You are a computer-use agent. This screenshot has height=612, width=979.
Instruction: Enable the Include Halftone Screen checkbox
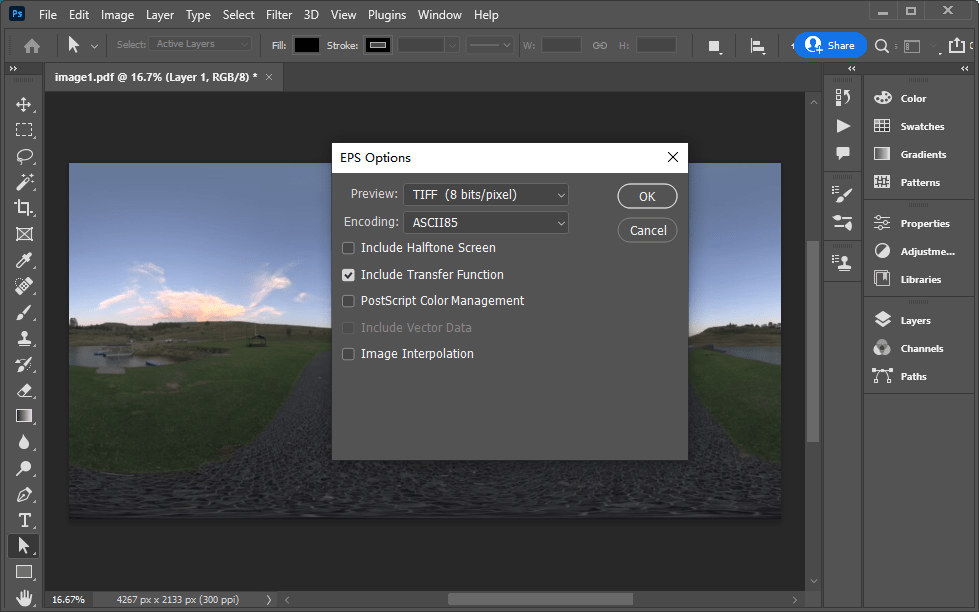pyautogui.click(x=348, y=247)
